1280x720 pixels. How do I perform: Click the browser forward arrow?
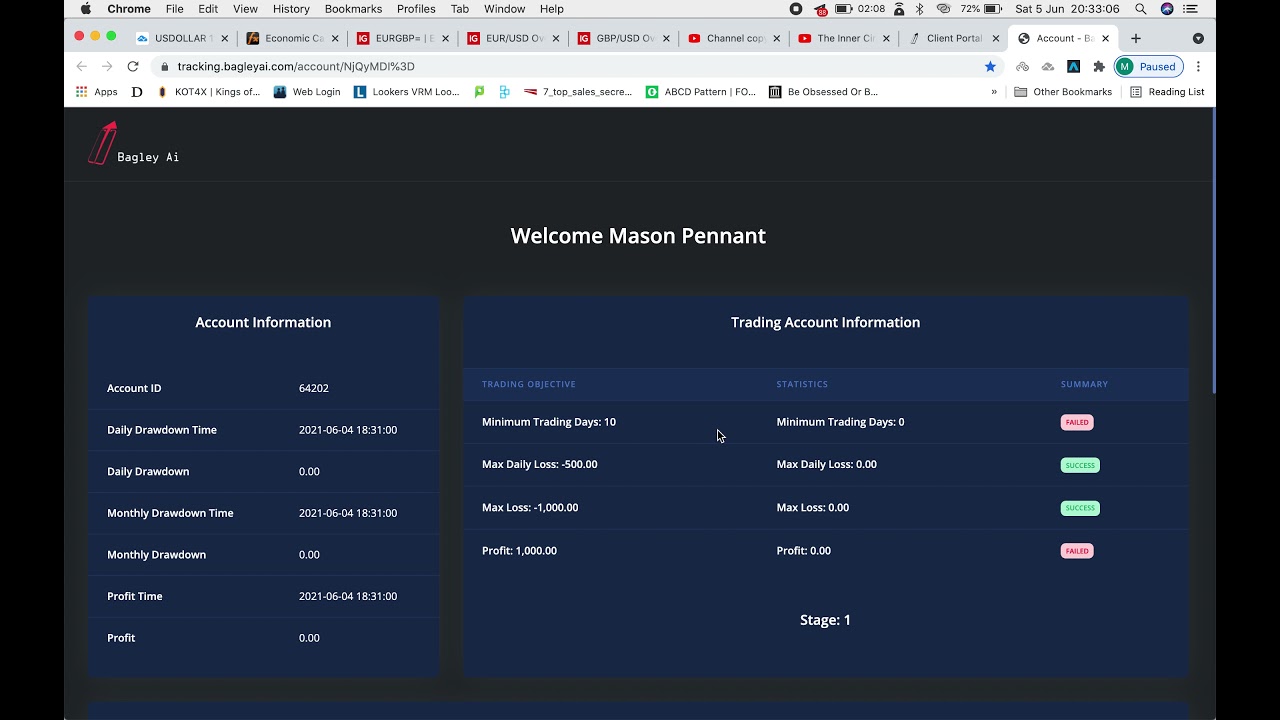(107, 66)
